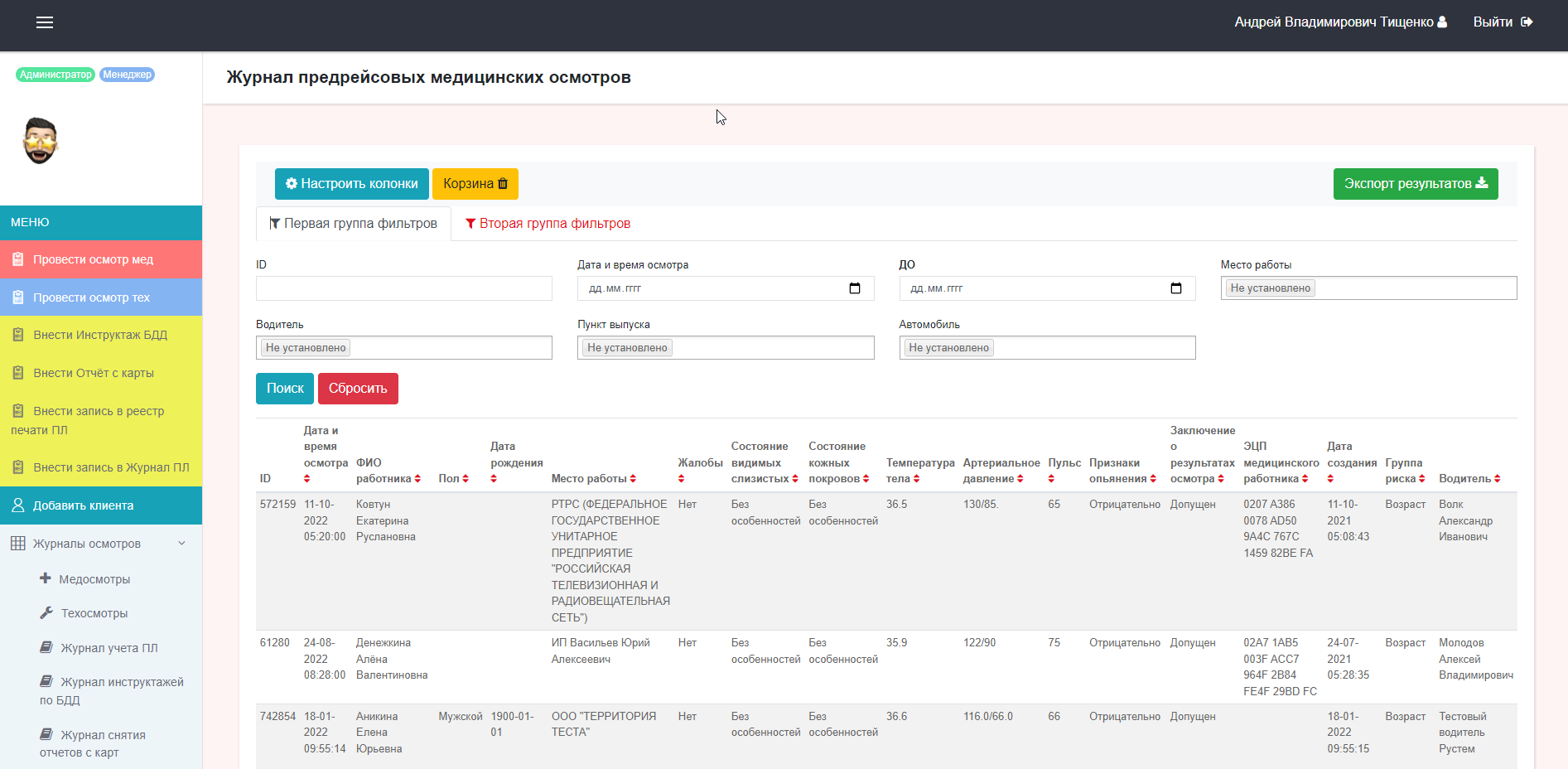Click the Выйти link
1568x769 pixels.
[1503, 22]
